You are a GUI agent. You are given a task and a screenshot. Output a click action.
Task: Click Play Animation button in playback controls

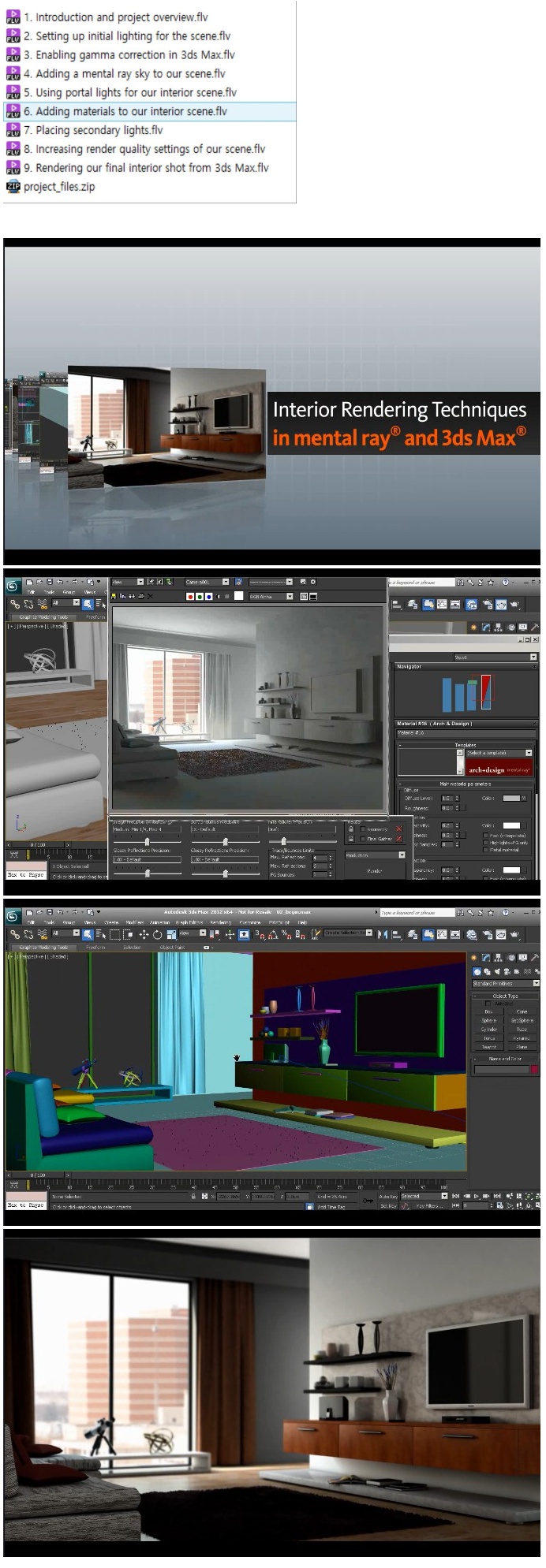pyautogui.click(x=477, y=1196)
